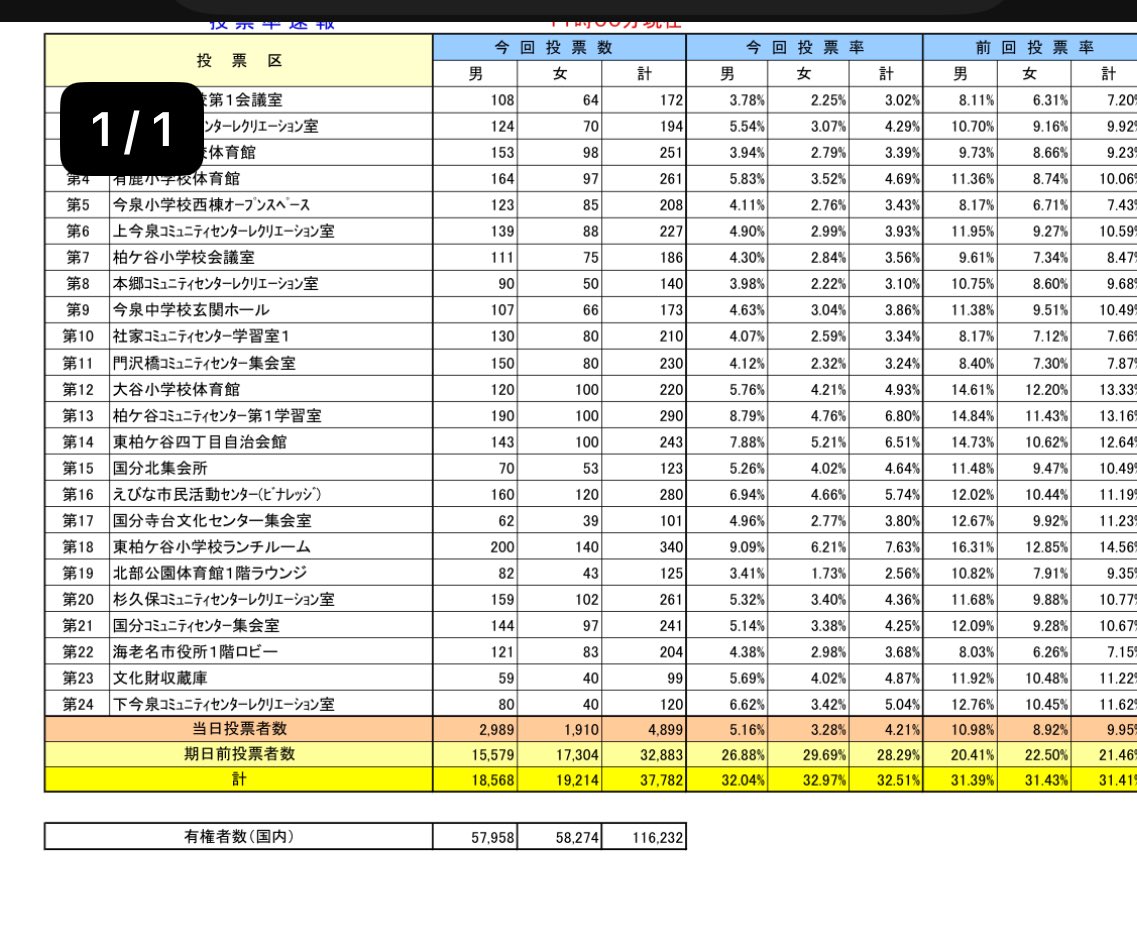The image size is (1137, 928).
Task: Click the 第16 district number cell
Action: pyautogui.click(x=78, y=494)
